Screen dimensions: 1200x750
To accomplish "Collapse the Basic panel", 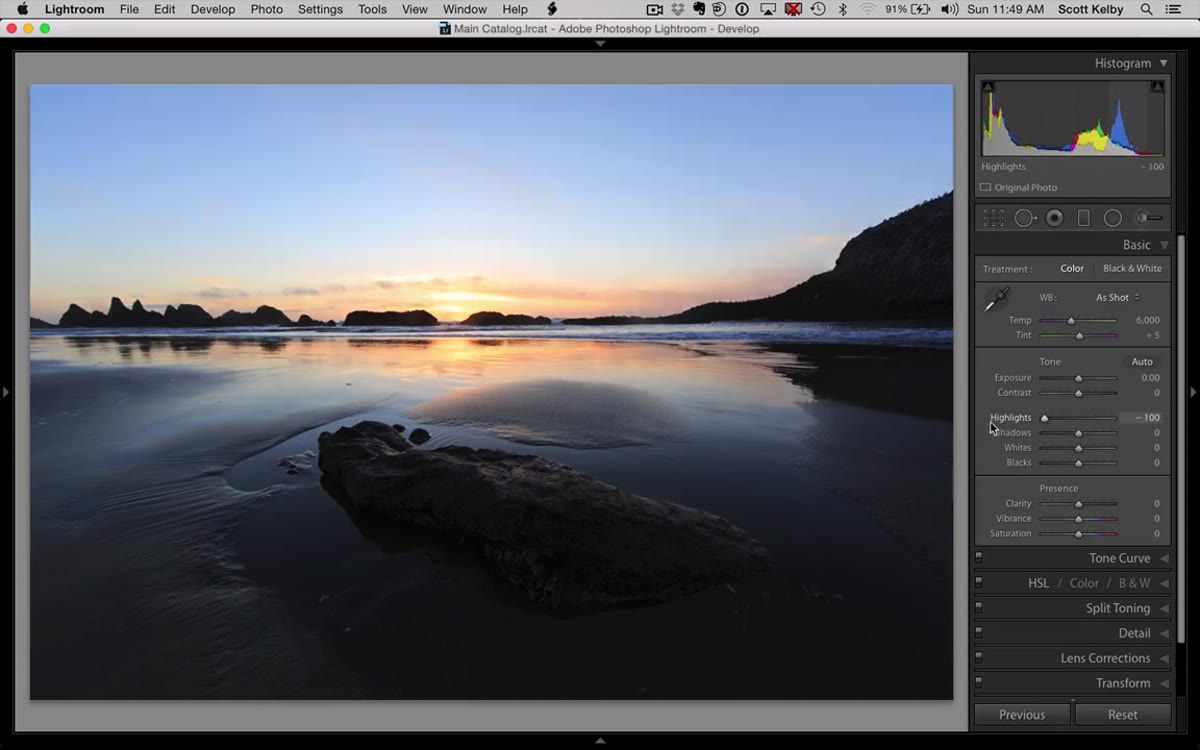I will (1163, 245).
